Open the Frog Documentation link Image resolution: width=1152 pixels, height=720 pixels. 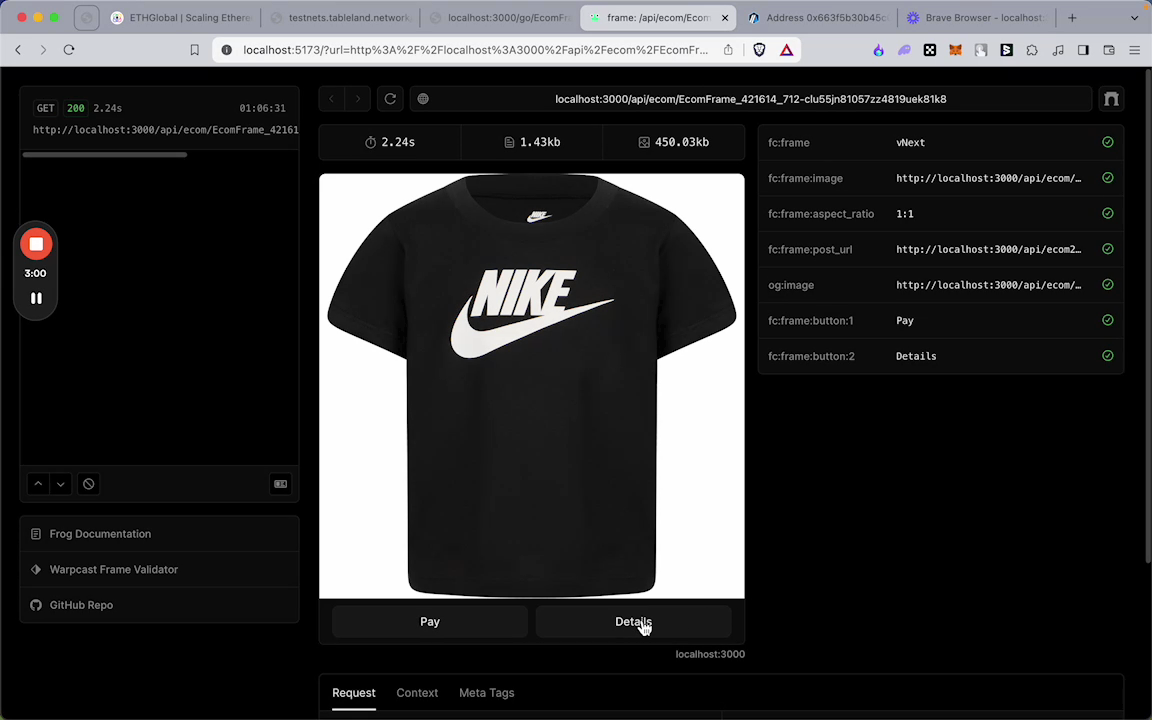point(159,534)
